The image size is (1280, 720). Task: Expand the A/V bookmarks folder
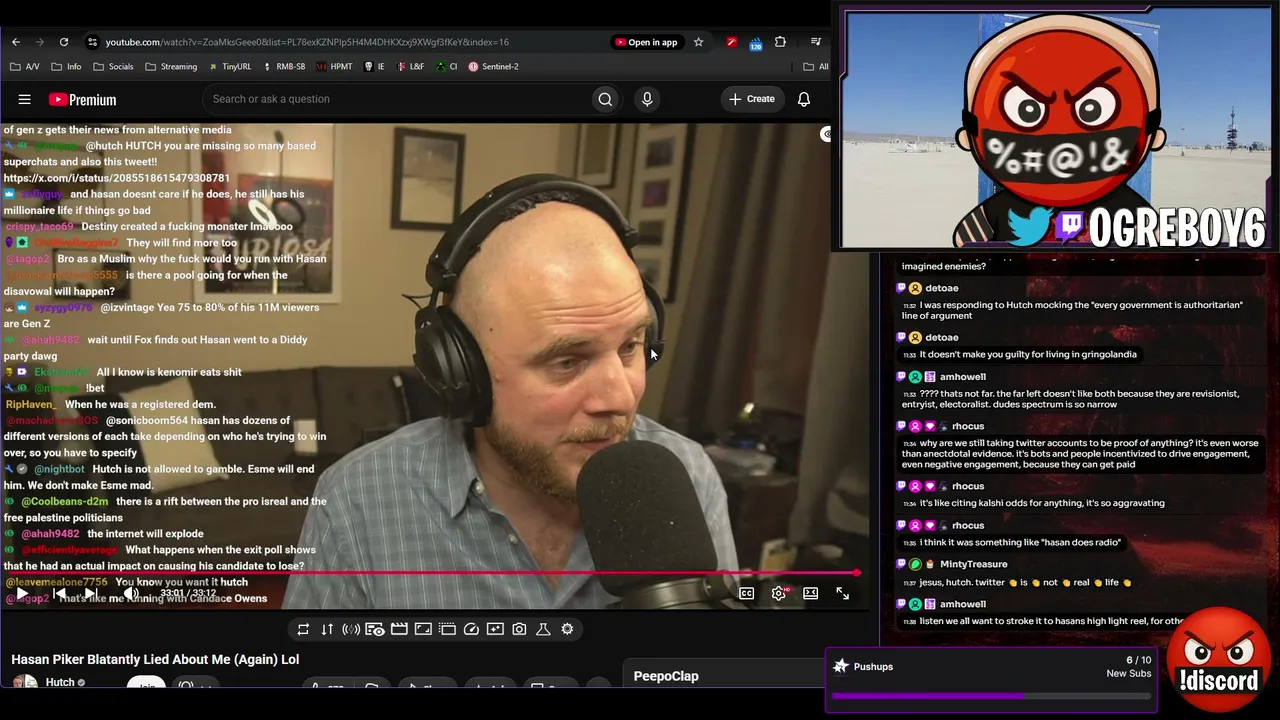point(24,67)
